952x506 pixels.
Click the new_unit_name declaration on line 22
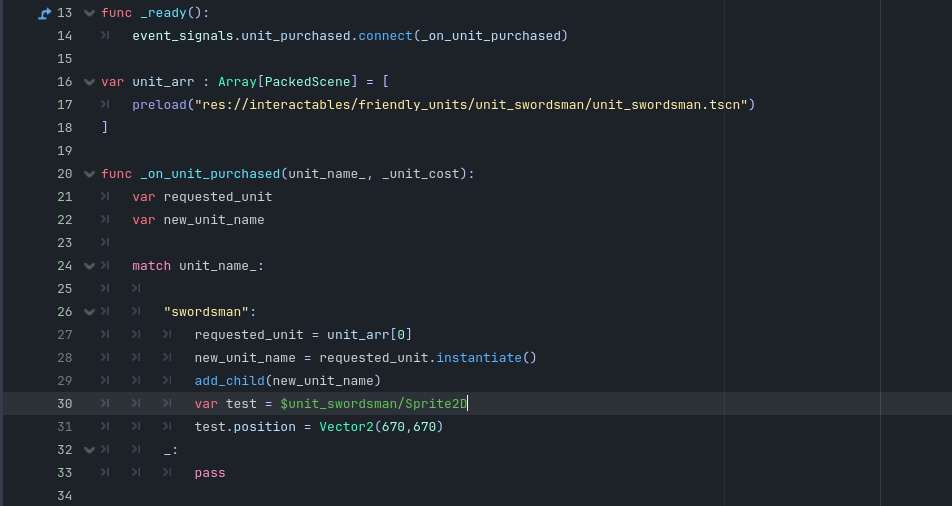(x=213, y=220)
